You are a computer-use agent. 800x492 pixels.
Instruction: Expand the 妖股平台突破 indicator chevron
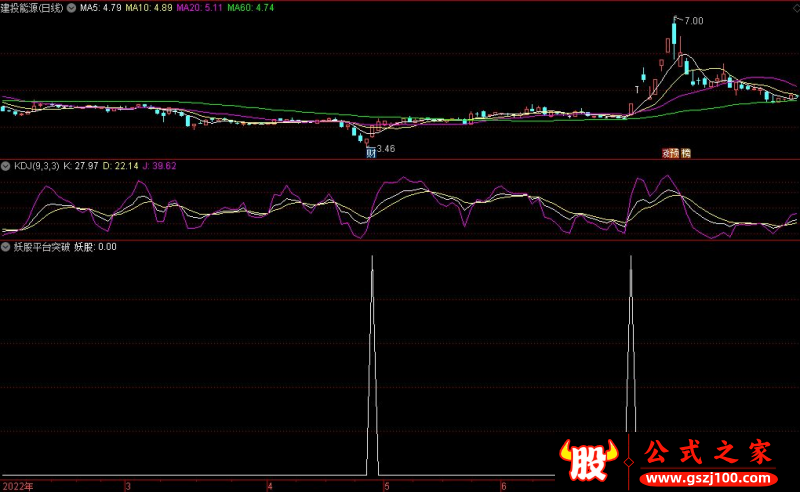[6, 247]
